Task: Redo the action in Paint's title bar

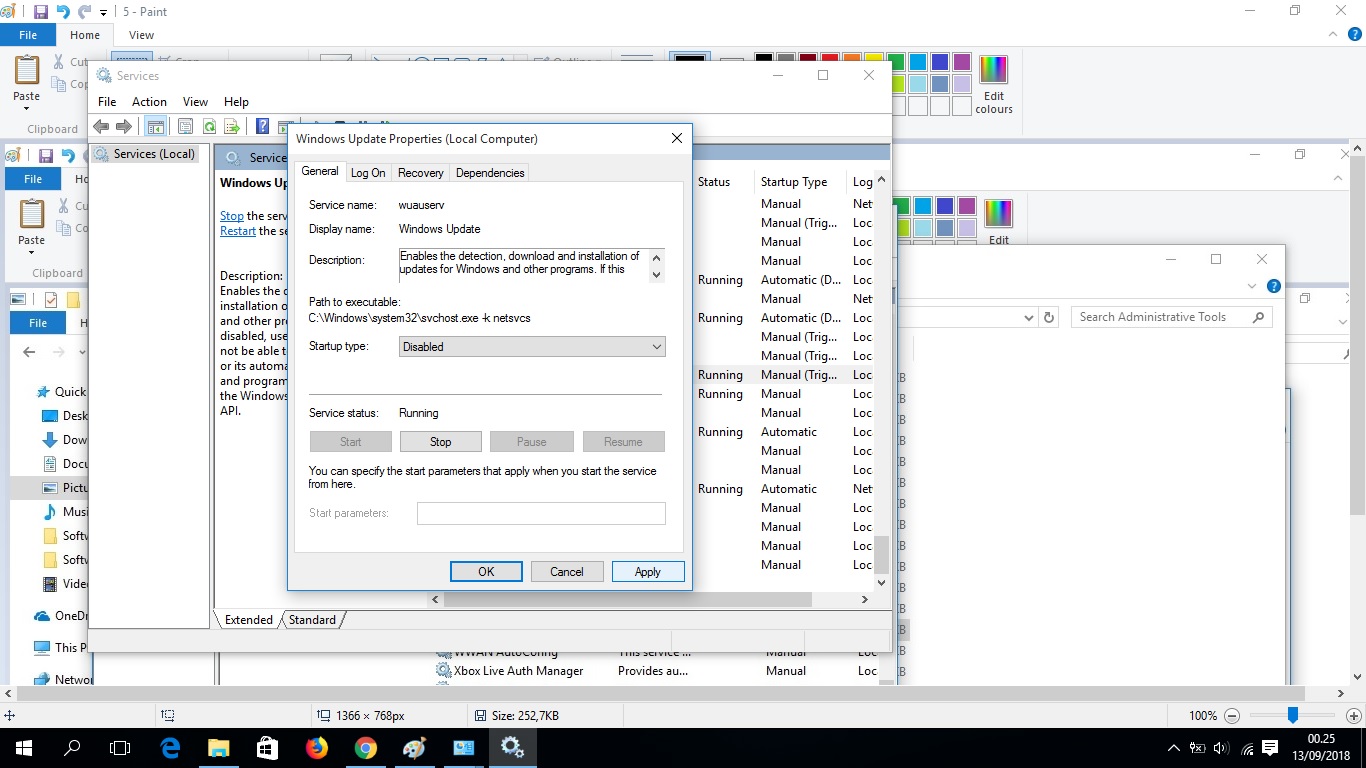Action: (85, 12)
